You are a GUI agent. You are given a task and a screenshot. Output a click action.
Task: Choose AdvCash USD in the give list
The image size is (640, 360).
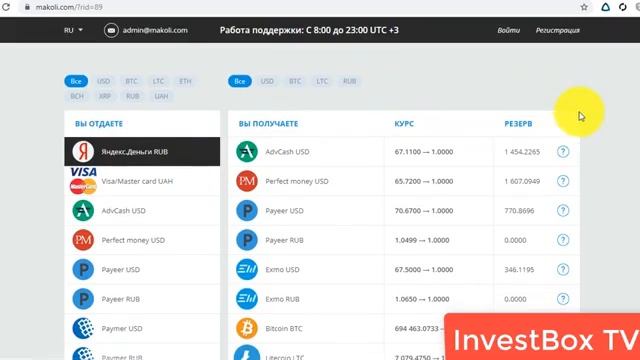[142, 211]
